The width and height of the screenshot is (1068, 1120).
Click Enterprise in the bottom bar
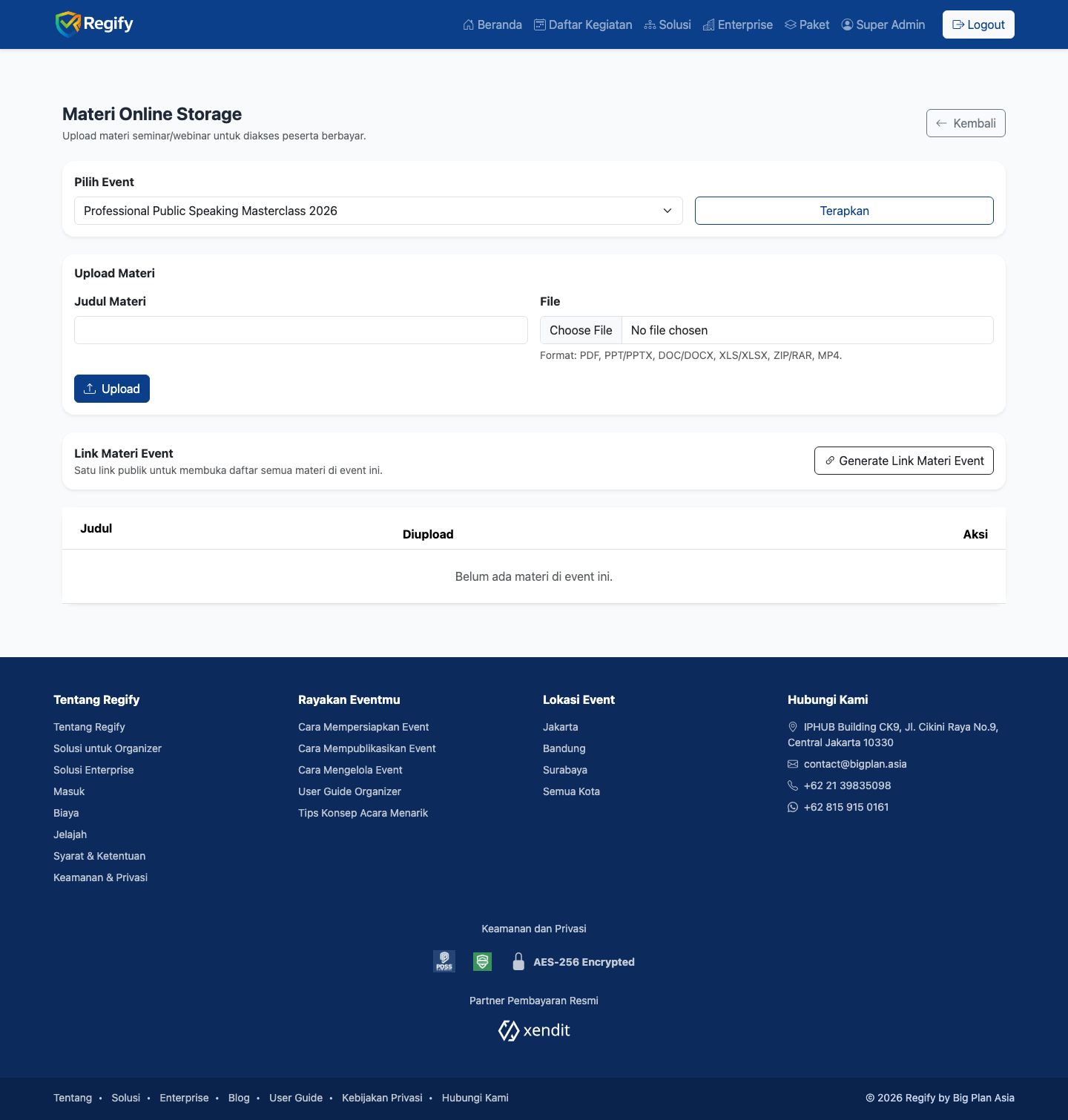[x=184, y=1098]
